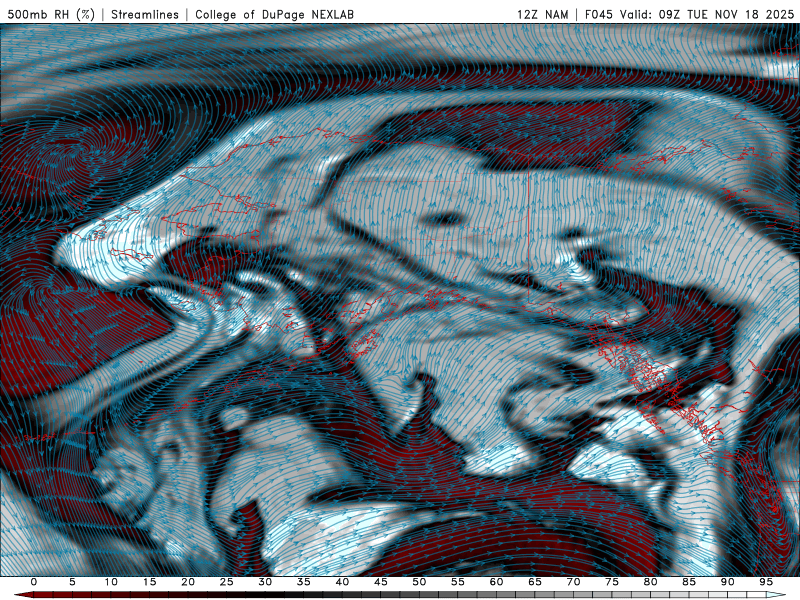Viewport: 800px width, 600px height.
Task: Click the colorbar label "30"
Action: pos(265,582)
